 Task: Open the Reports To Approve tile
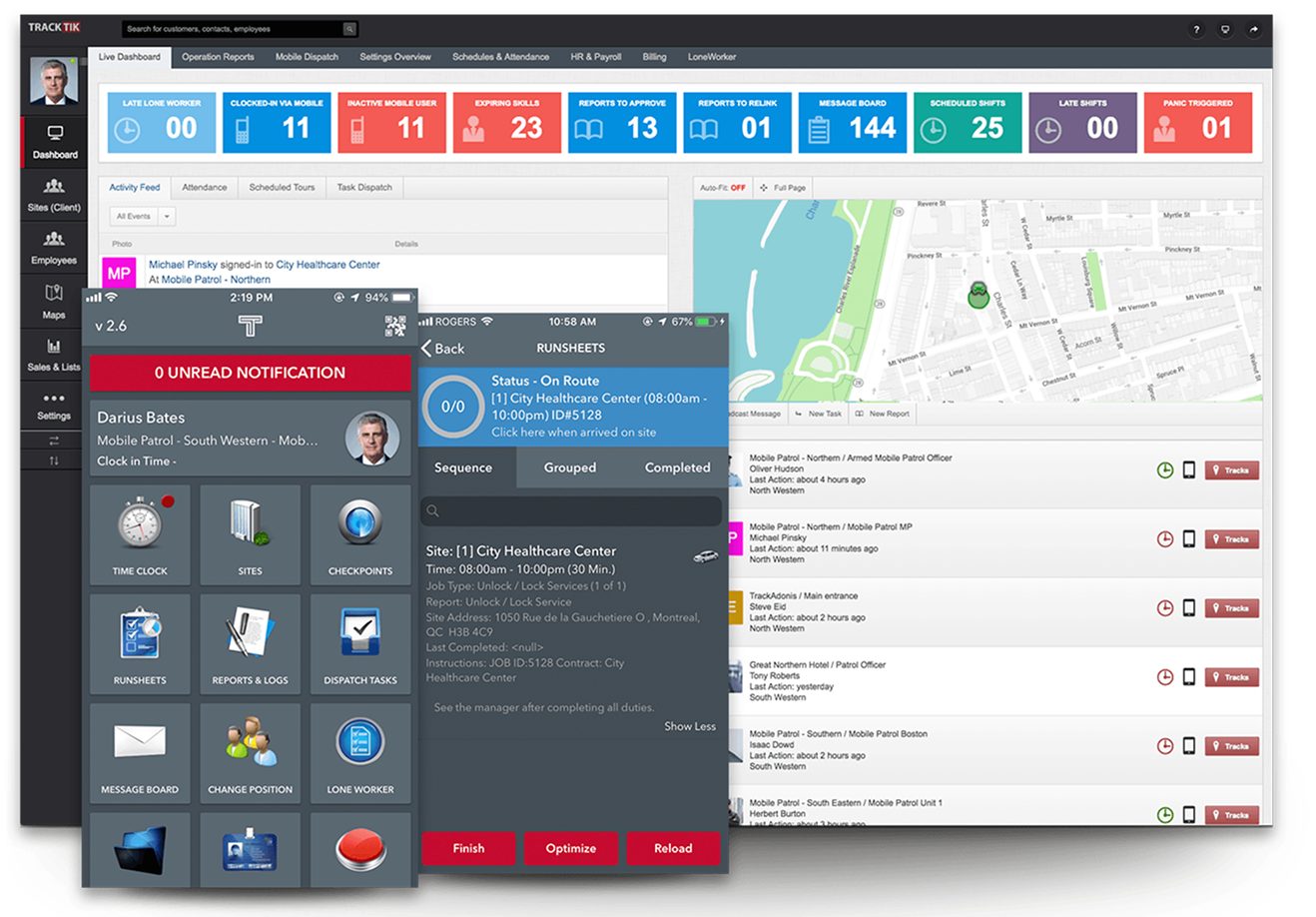[x=622, y=123]
